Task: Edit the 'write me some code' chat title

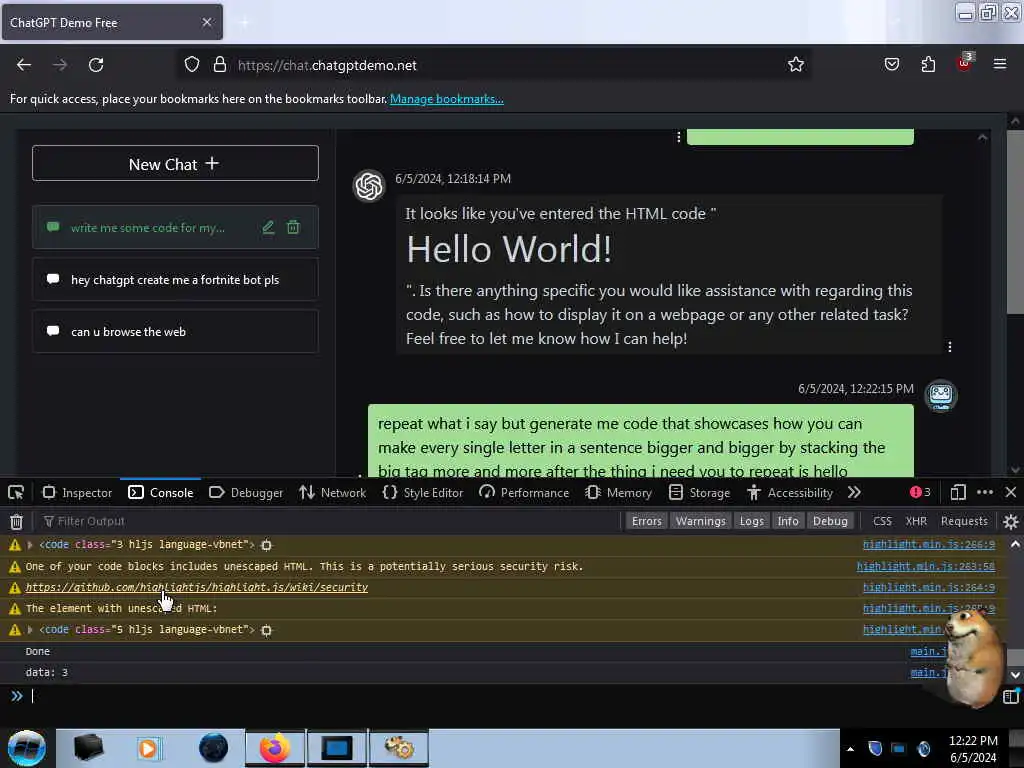Action: [x=268, y=227]
